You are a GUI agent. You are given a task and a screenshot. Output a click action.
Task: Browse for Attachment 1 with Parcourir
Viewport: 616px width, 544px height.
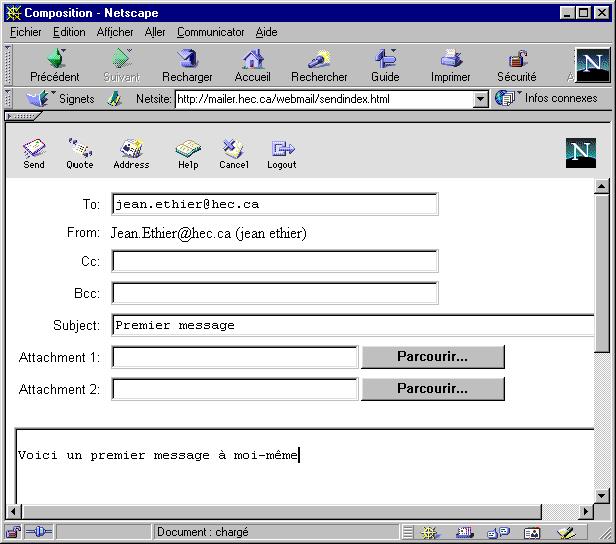point(433,357)
